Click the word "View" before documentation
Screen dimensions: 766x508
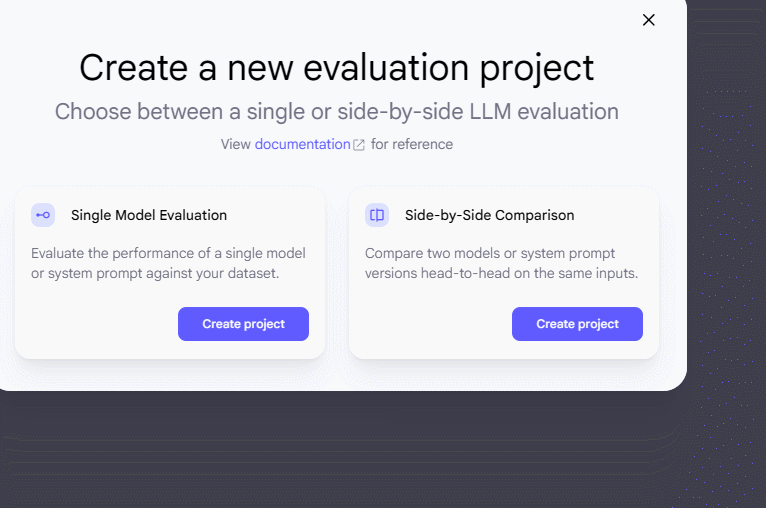tap(236, 144)
